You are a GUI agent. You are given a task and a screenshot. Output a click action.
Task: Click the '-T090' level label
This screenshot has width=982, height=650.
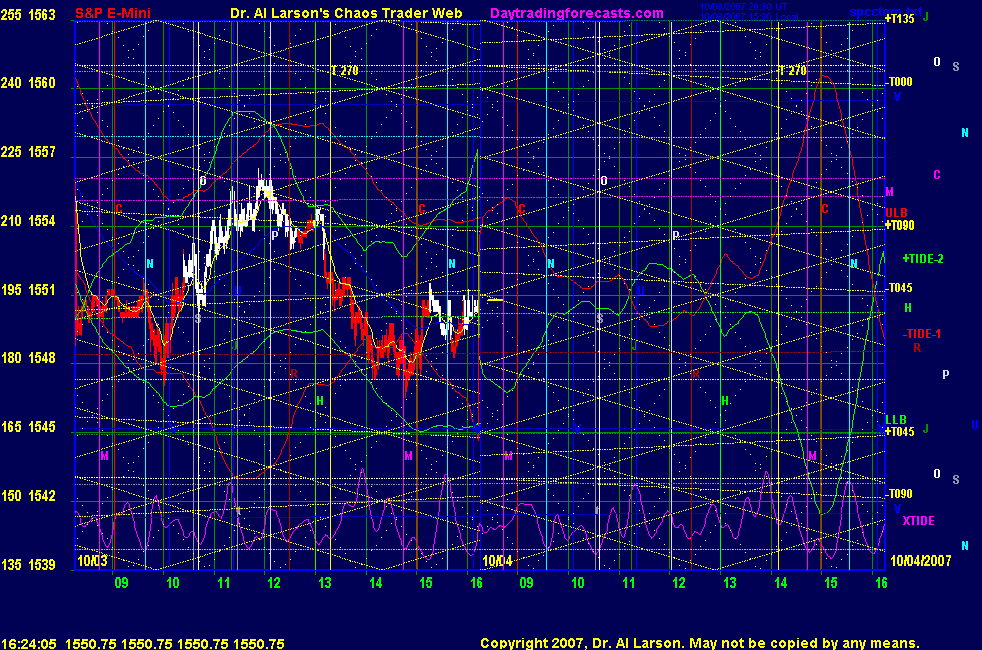click(x=899, y=494)
